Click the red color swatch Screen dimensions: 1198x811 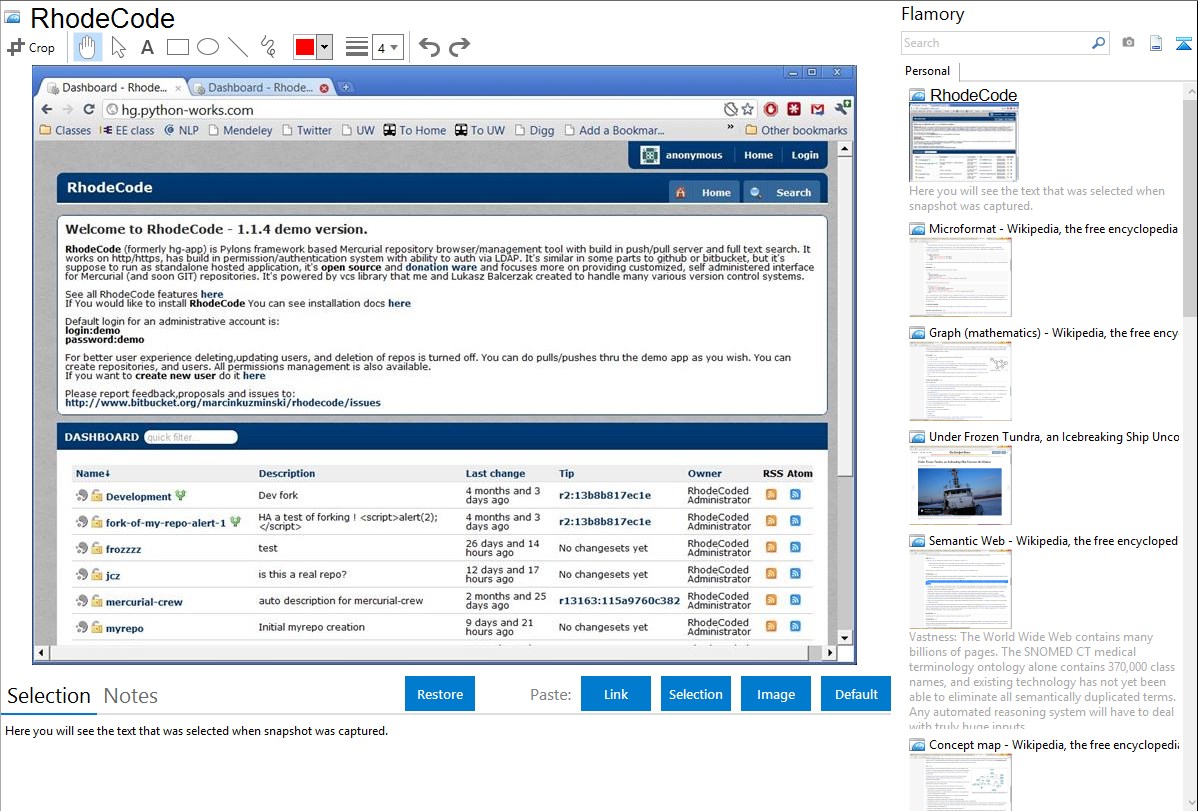pyautogui.click(x=305, y=47)
